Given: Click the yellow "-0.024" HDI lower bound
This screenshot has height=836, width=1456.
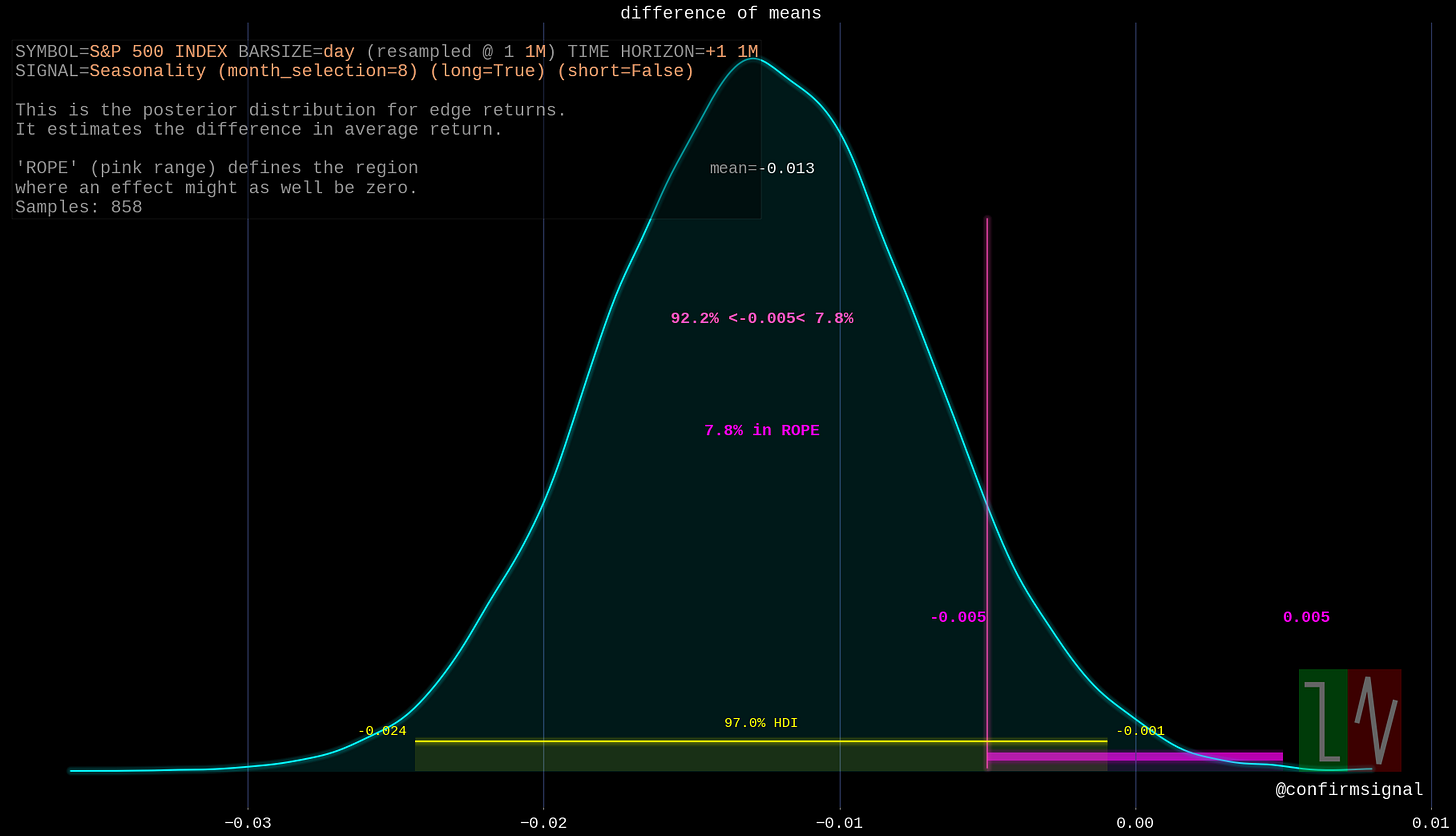Looking at the screenshot, I should [382, 731].
